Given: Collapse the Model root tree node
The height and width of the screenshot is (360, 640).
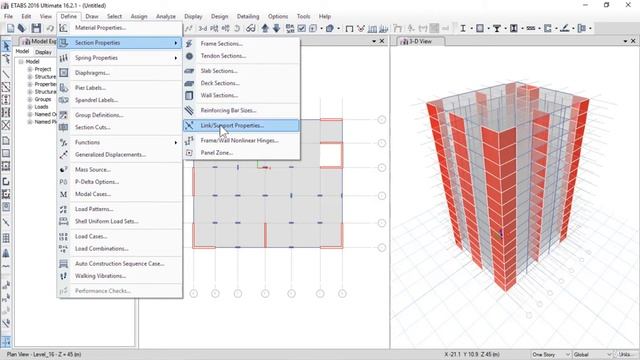Looking at the screenshot, I should 21,62.
